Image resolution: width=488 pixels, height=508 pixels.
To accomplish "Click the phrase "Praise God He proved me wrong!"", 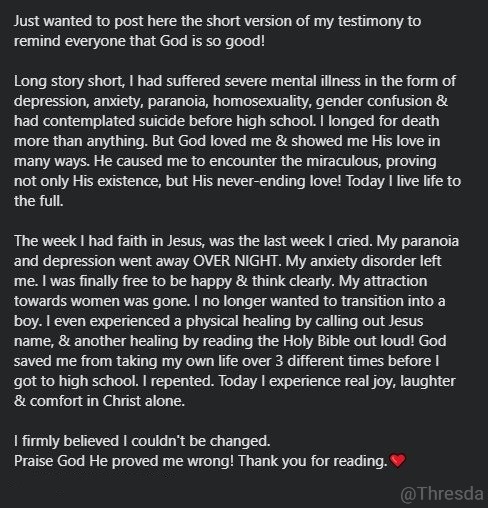I will click(x=124, y=461).
